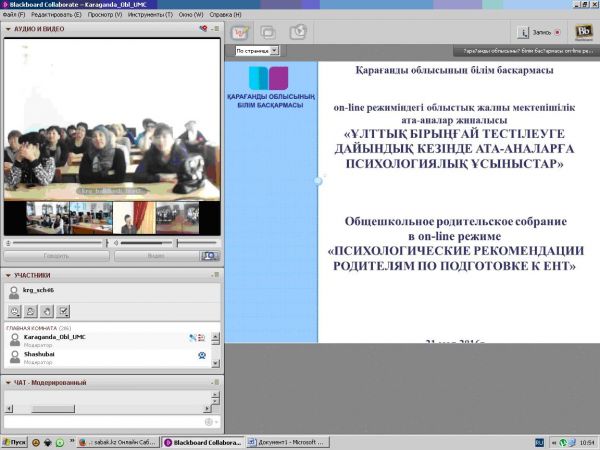Switch to Application Sharing mode
This screenshot has height=450, width=600.
coord(269,31)
